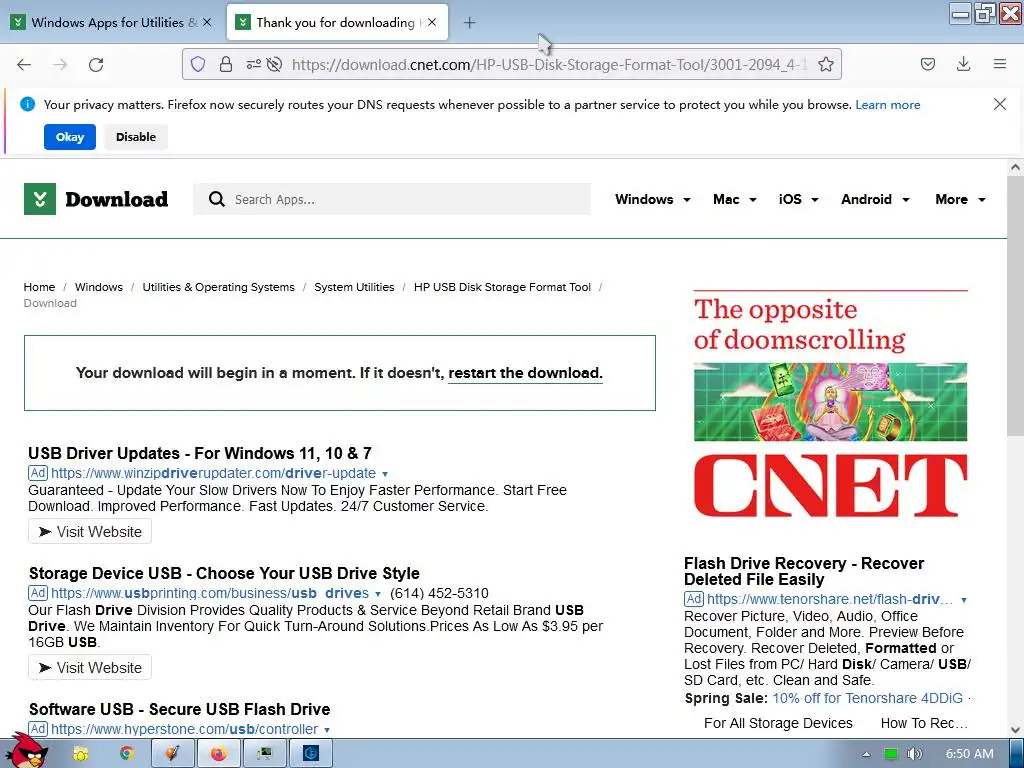Open Flash Drive Recovery ad headline
This screenshot has width=1024, height=768.
click(x=804, y=571)
